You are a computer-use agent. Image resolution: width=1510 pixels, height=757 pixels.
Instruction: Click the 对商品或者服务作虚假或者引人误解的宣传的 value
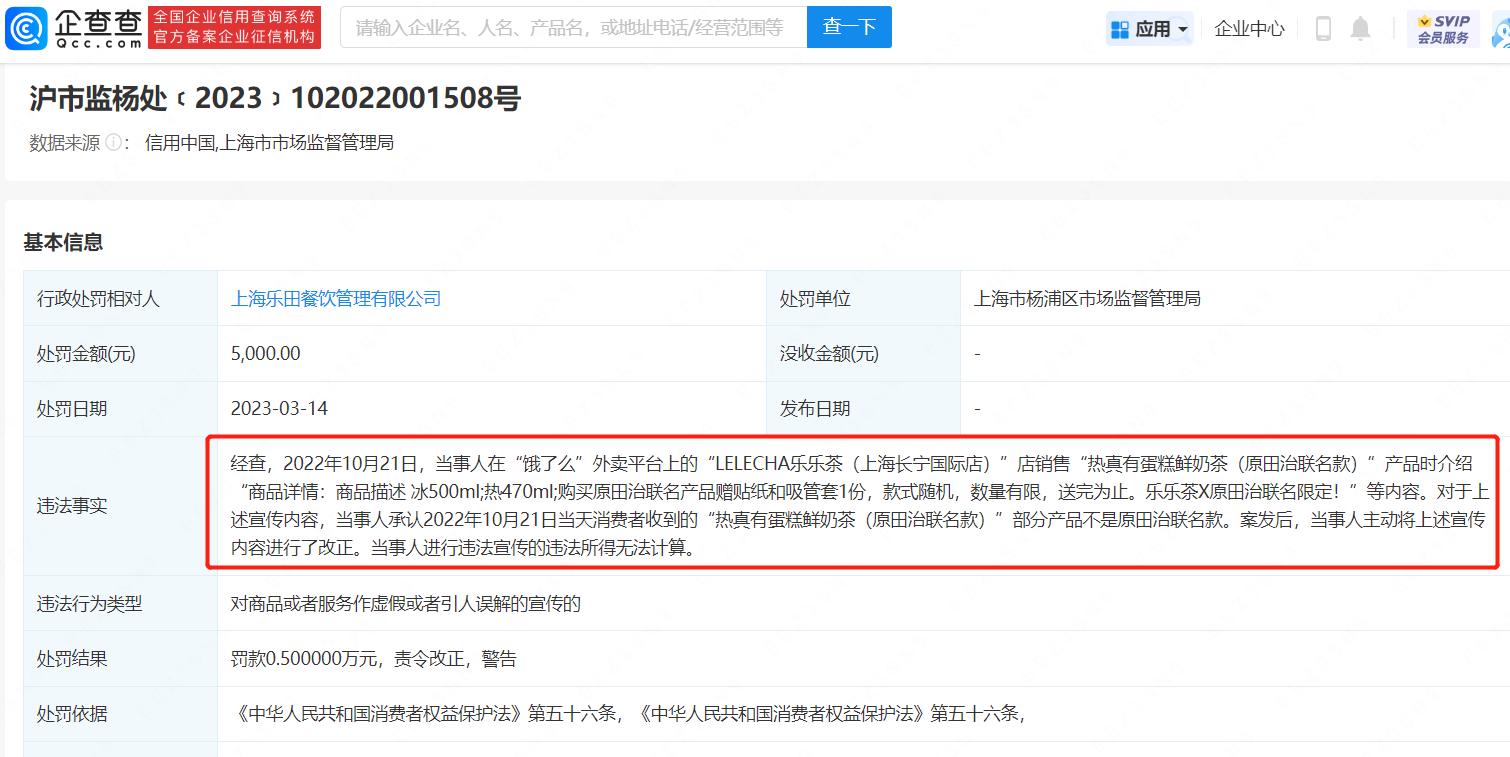406,603
